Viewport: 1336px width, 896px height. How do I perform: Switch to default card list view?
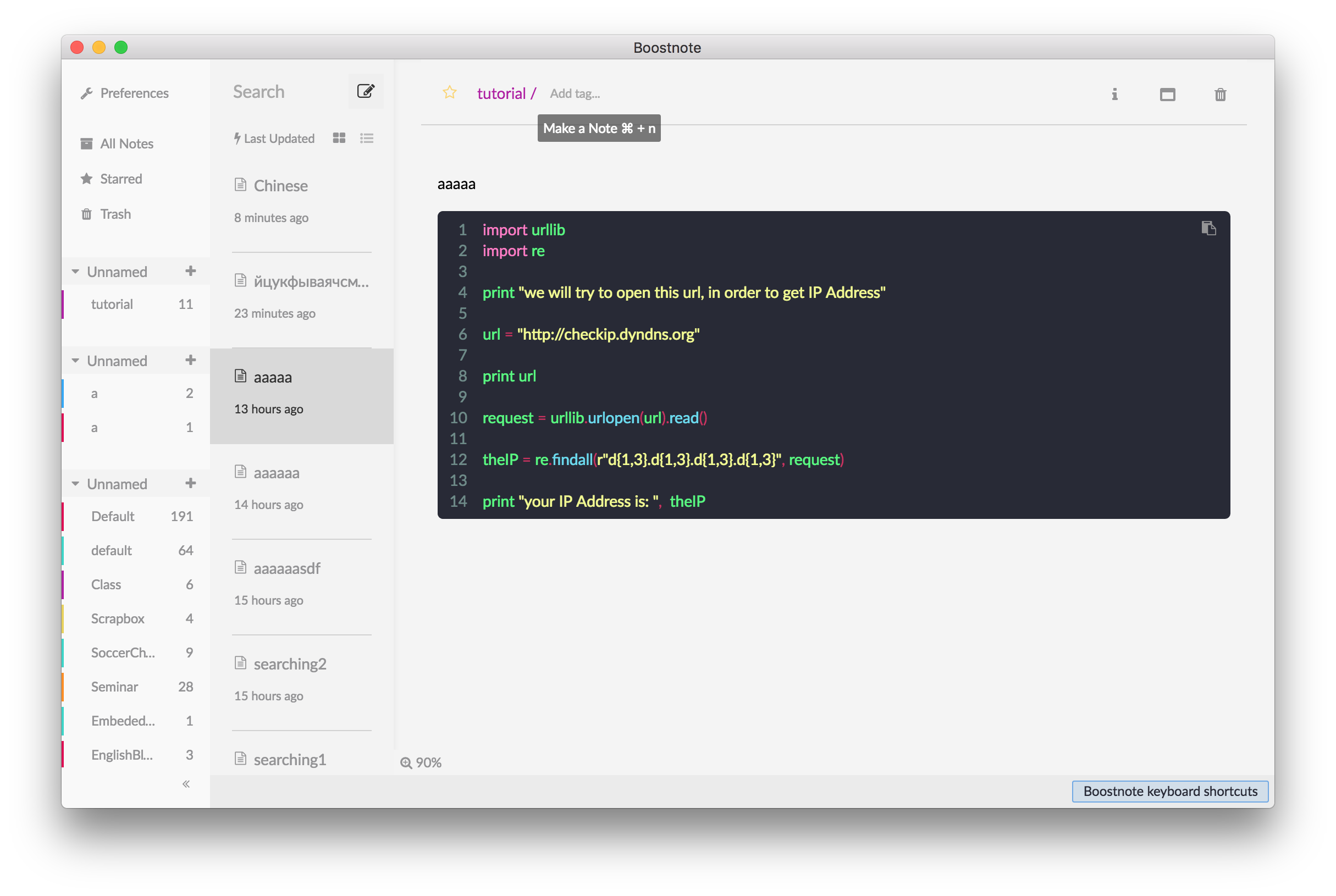339,139
